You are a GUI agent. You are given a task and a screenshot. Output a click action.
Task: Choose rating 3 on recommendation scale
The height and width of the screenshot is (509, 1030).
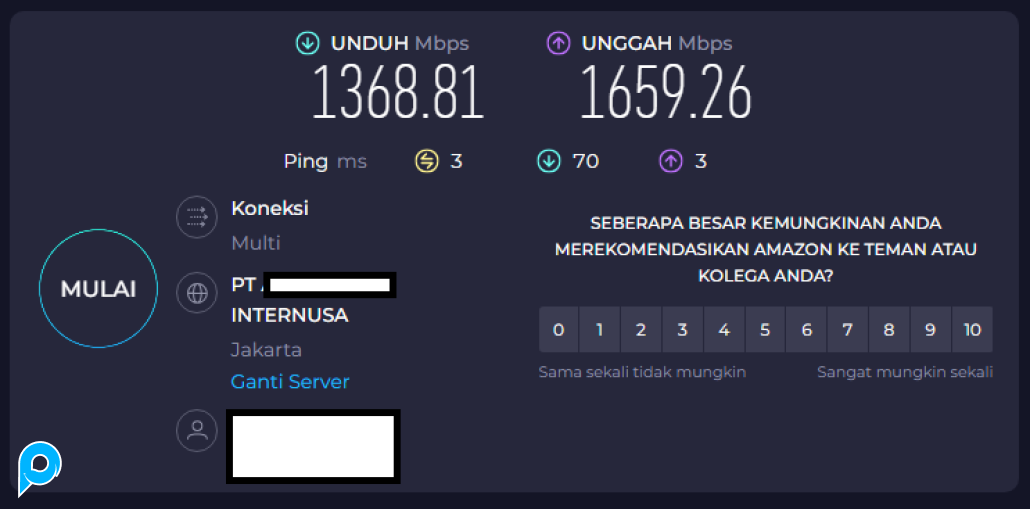click(682, 330)
